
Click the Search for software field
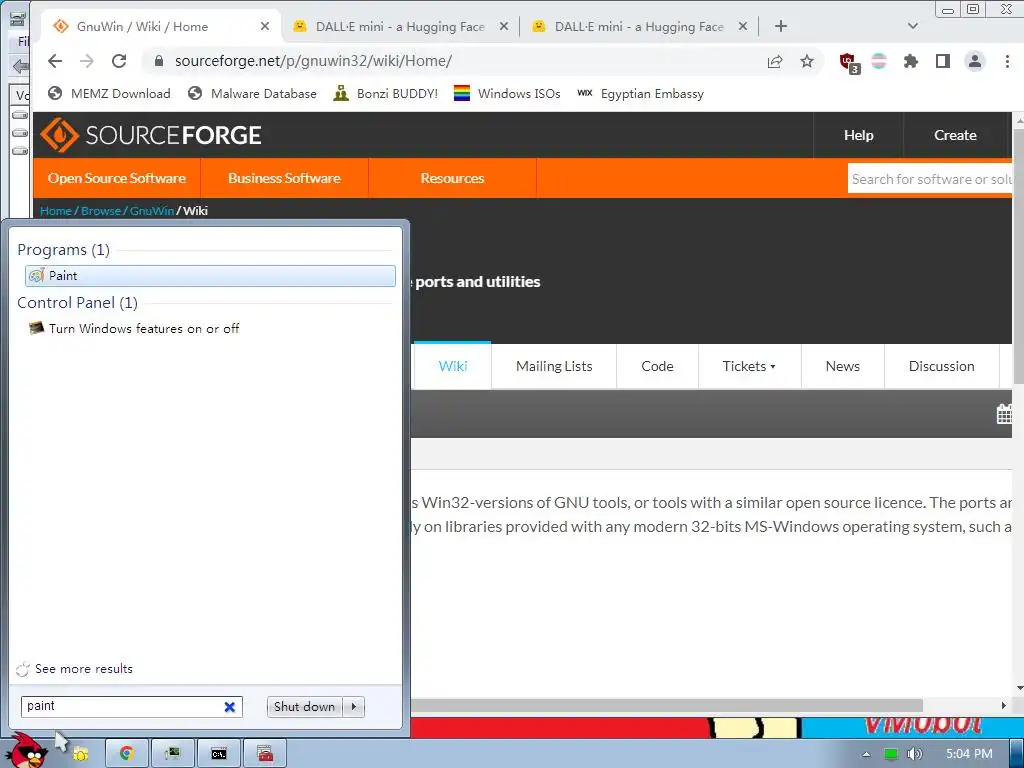[930, 179]
